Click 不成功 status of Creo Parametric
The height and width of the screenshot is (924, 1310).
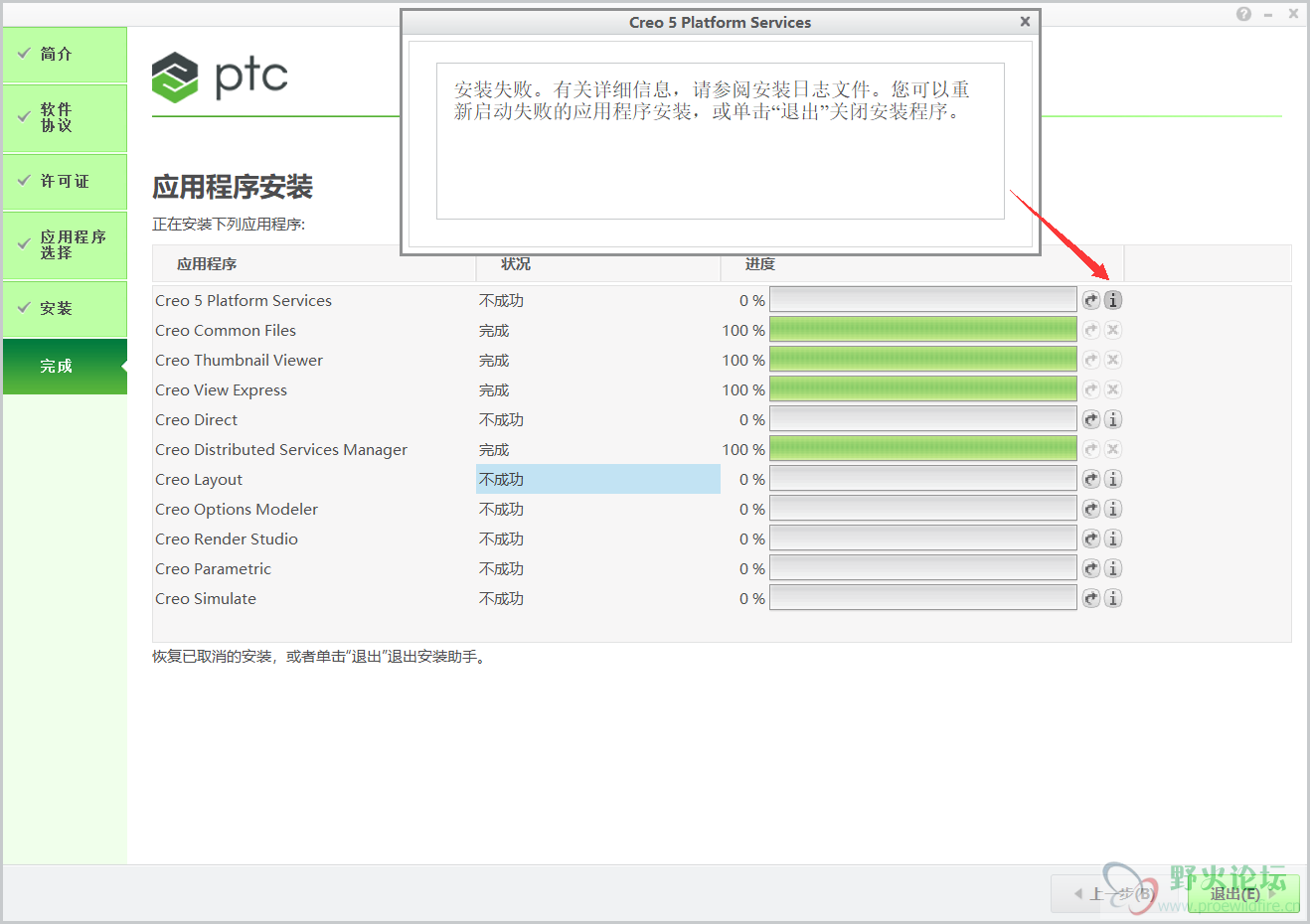click(x=501, y=568)
